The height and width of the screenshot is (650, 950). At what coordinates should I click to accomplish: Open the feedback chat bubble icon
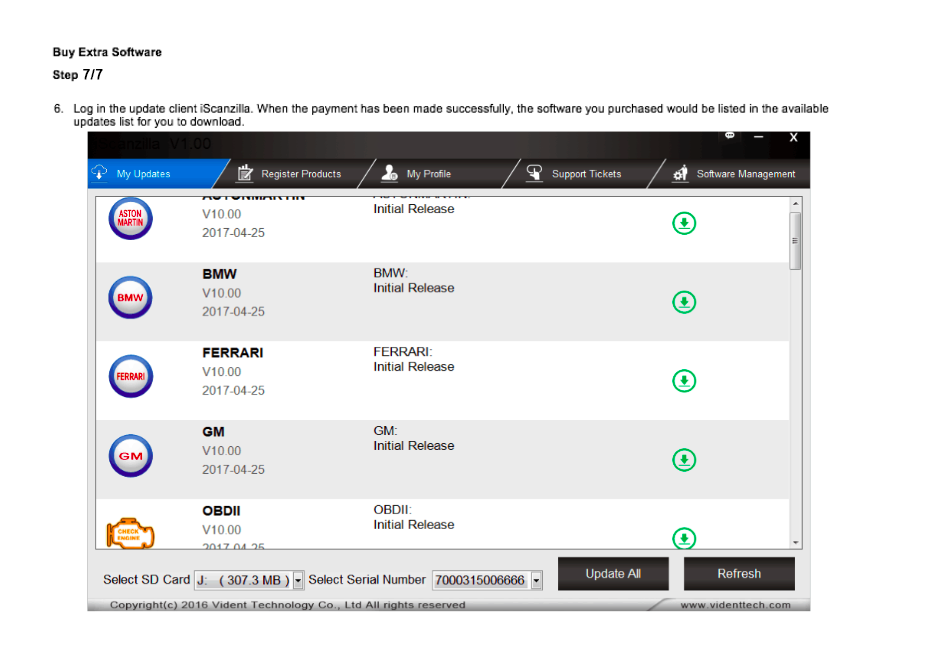pyautogui.click(x=729, y=136)
